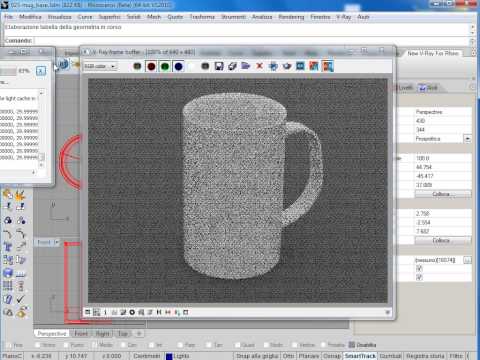The width and height of the screenshot is (480, 360).
Task: Toggle red channel in V-Ray frame buffer
Action: point(151,66)
